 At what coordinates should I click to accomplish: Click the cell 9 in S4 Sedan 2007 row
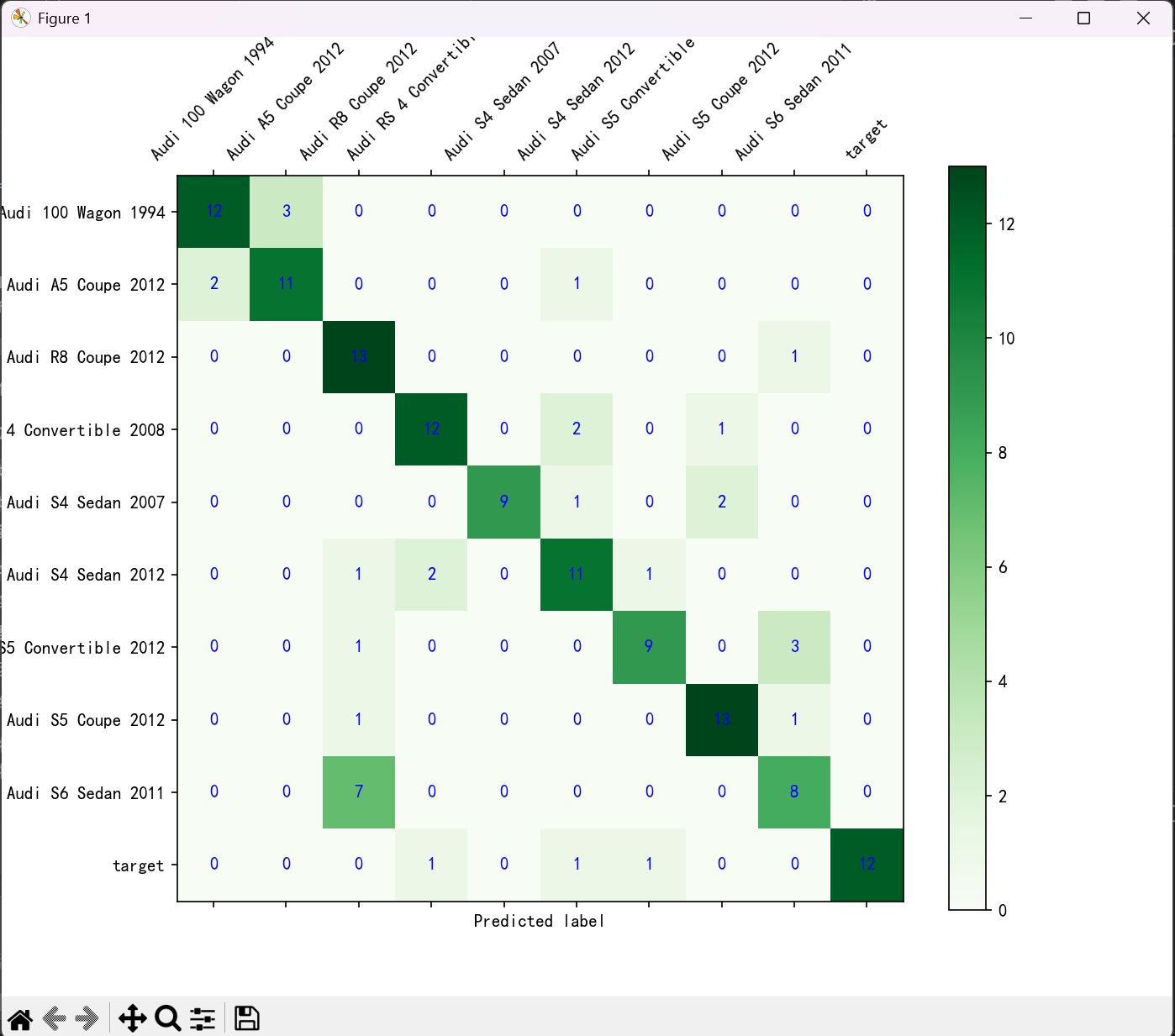coord(503,502)
